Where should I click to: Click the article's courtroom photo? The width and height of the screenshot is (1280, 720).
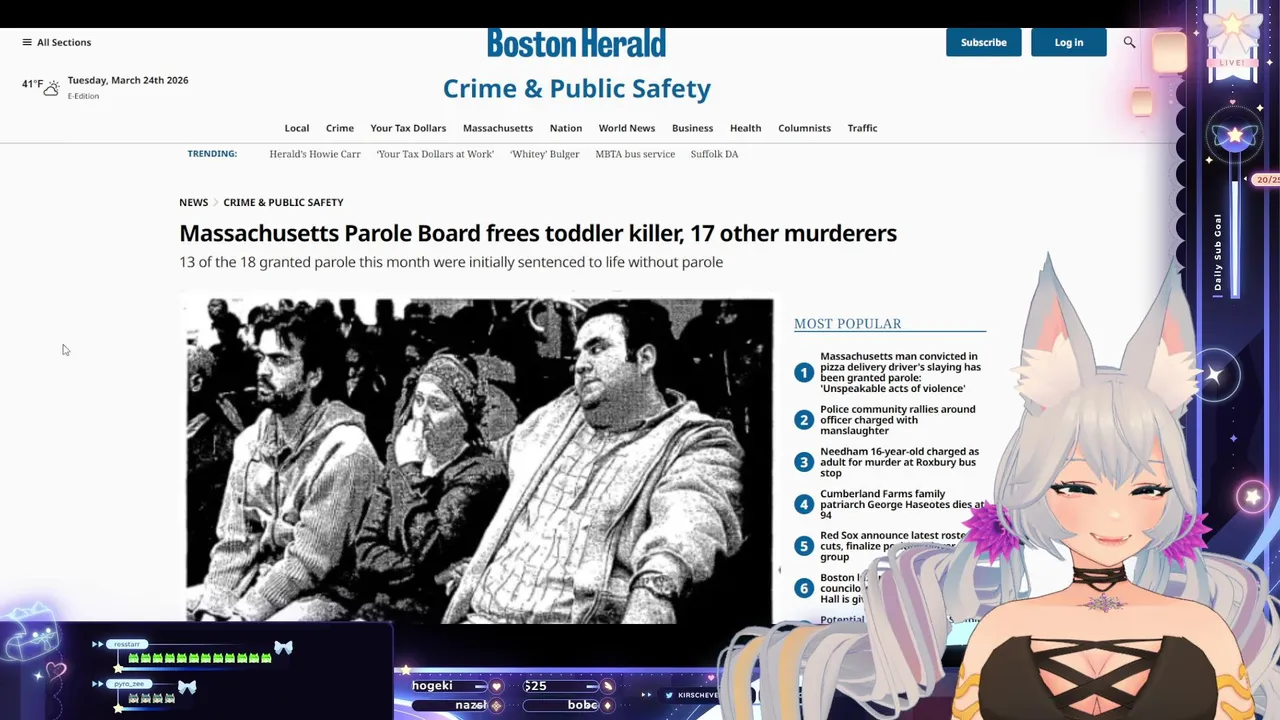[x=479, y=460]
